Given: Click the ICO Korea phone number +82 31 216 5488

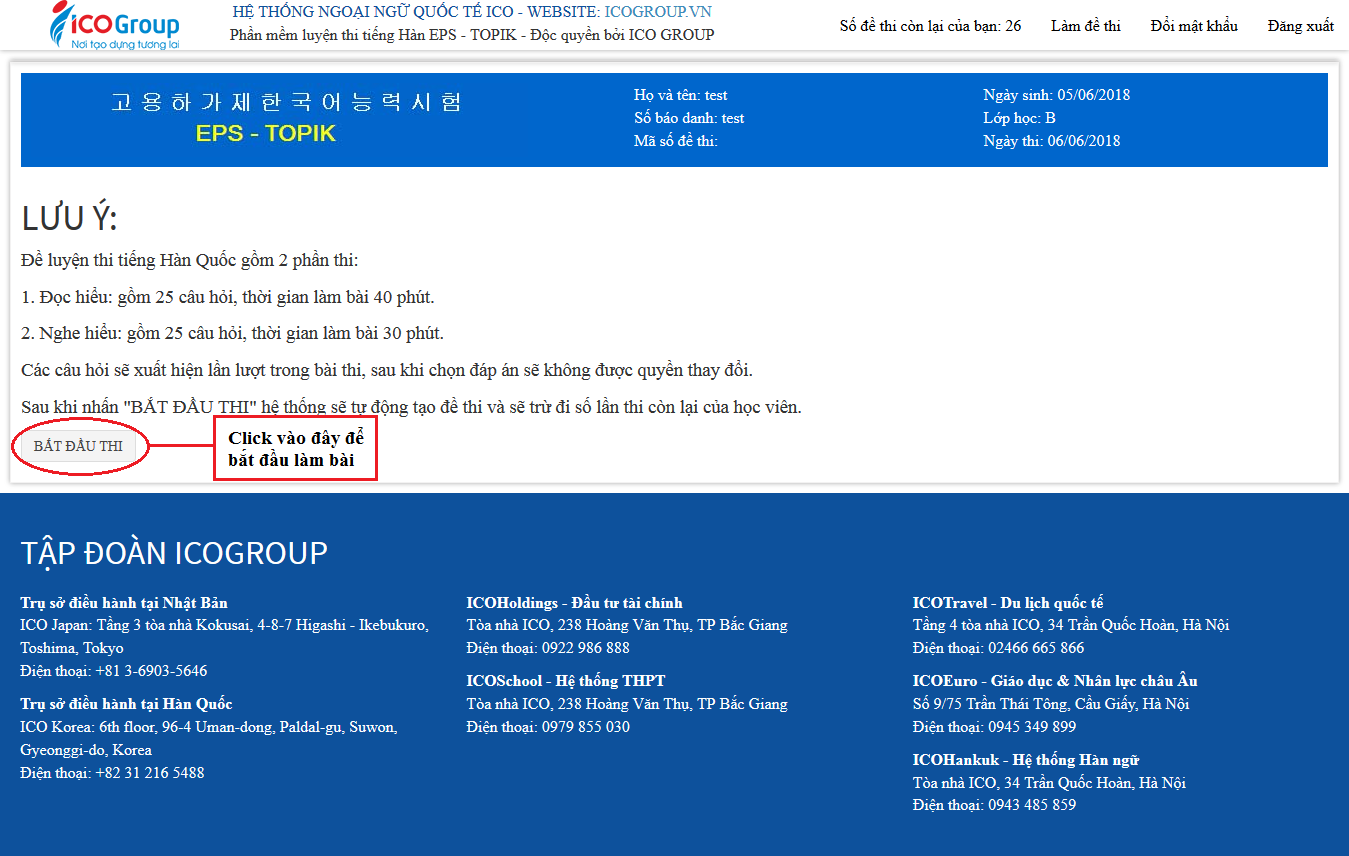Looking at the screenshot, I should pos(149,773).
